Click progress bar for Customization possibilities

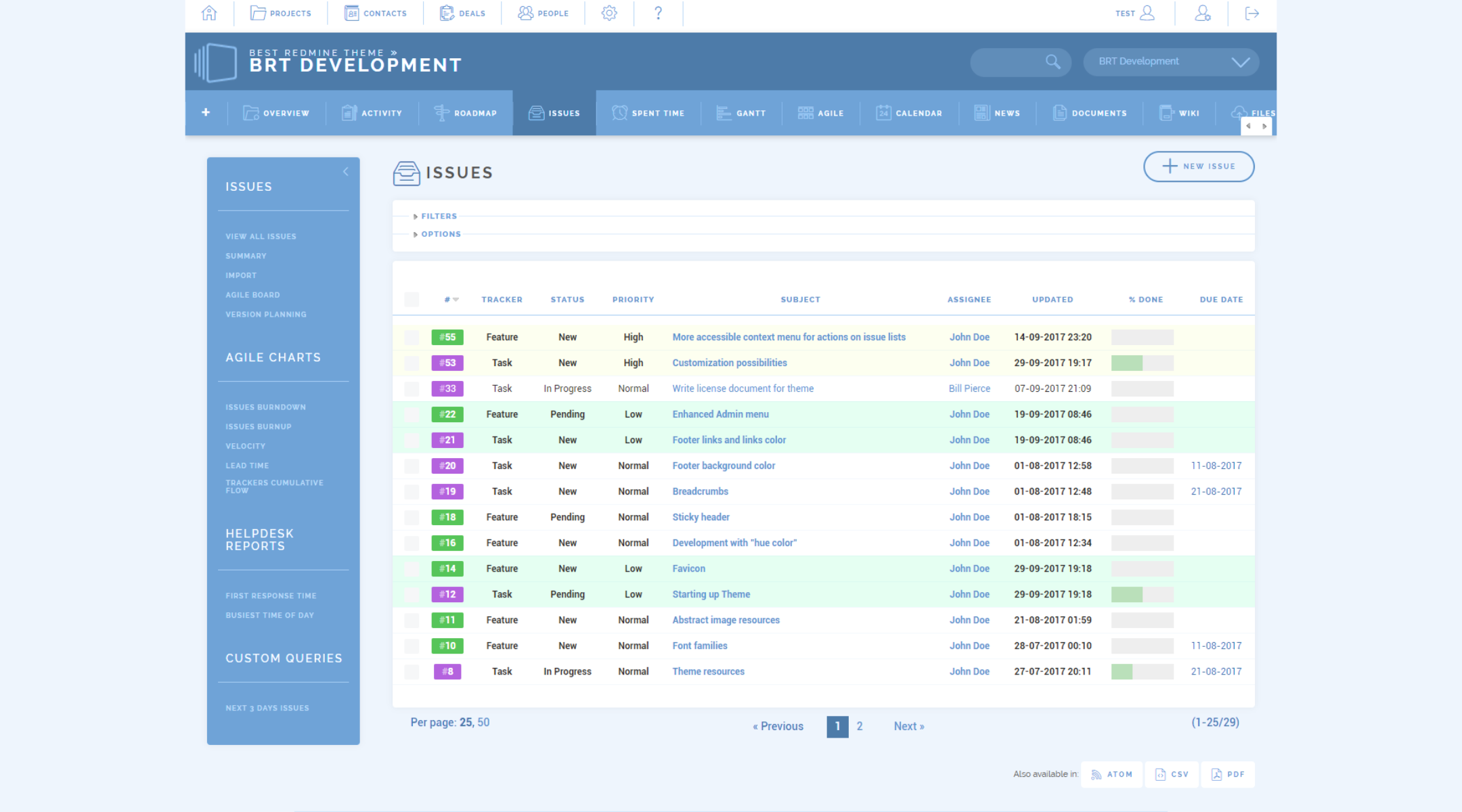(1143, 363)
